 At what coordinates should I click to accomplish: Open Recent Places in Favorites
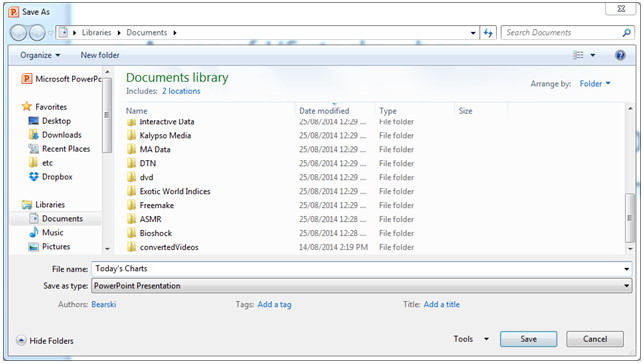[x=59, y=149]
